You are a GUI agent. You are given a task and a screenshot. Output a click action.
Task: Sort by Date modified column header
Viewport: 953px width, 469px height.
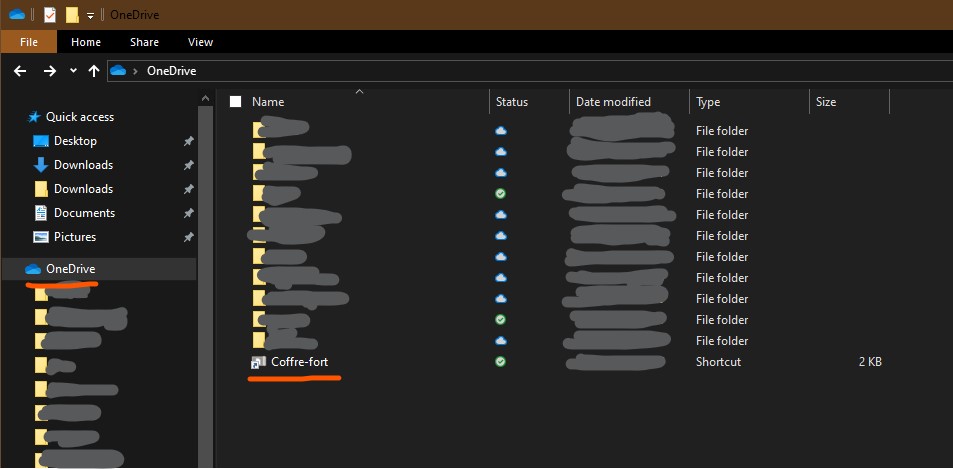(613, 102)
